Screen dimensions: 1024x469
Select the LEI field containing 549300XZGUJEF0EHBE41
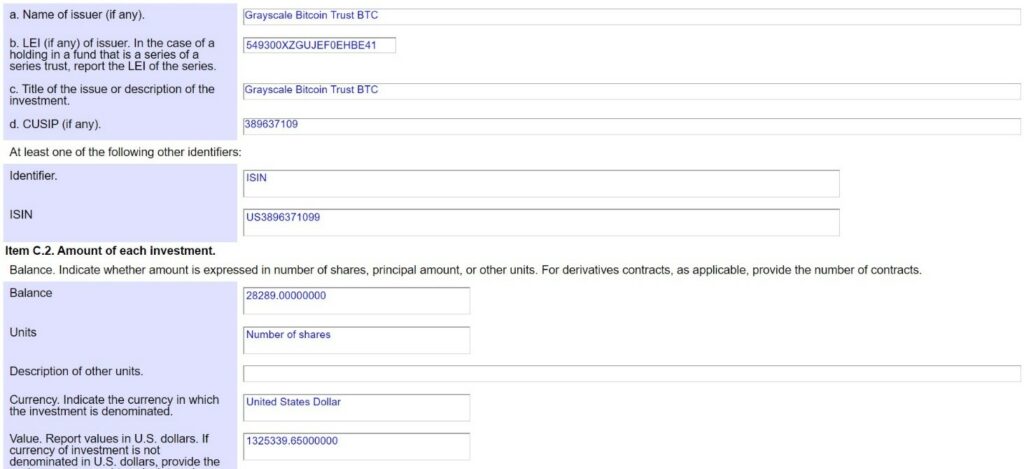319,46
